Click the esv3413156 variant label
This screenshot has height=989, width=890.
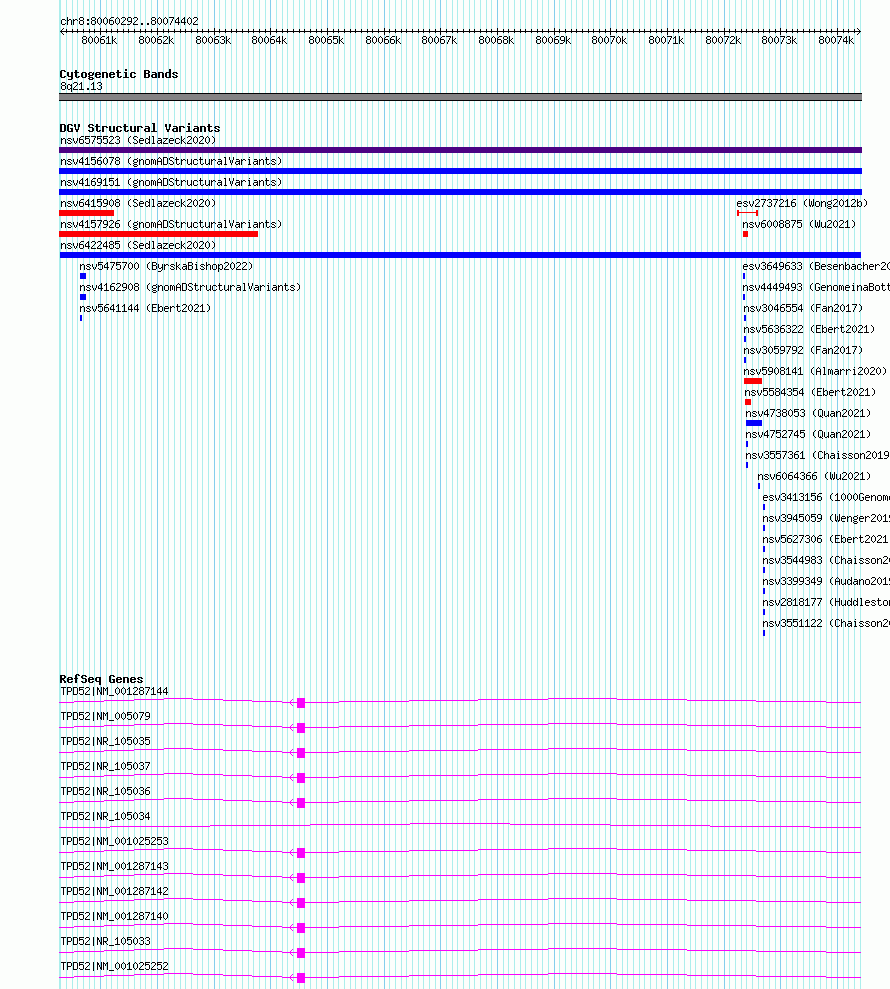click(x=826, y=497)
